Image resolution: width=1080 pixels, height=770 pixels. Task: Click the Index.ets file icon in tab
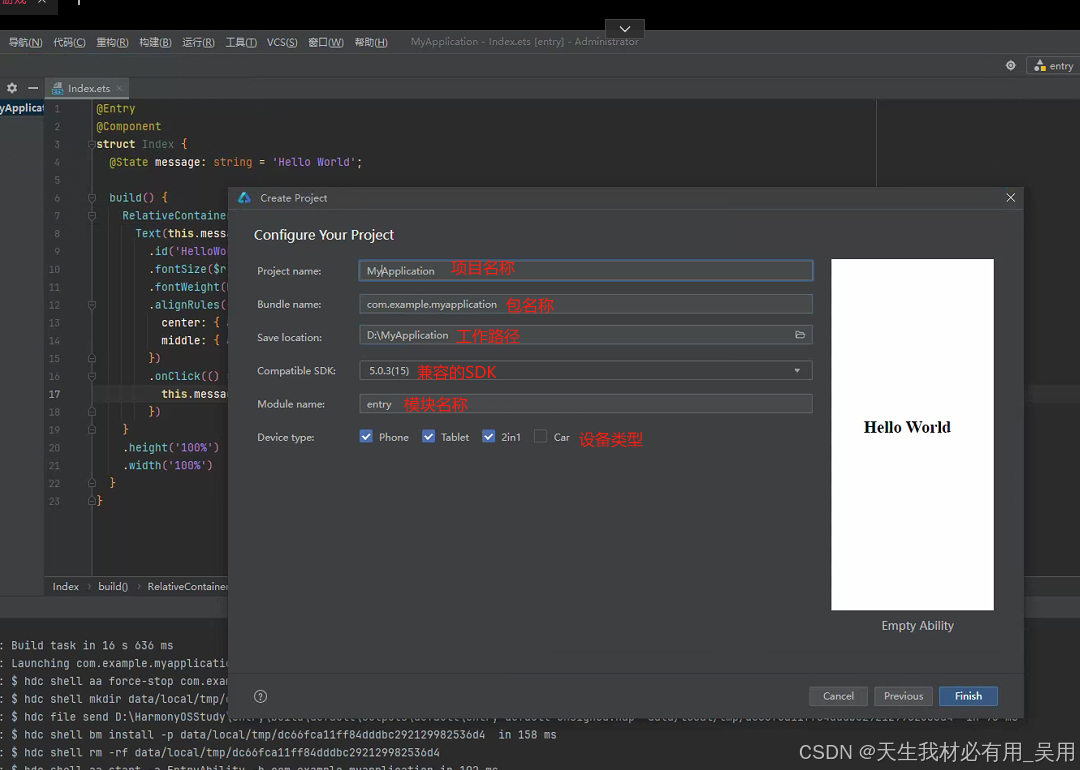58,88
